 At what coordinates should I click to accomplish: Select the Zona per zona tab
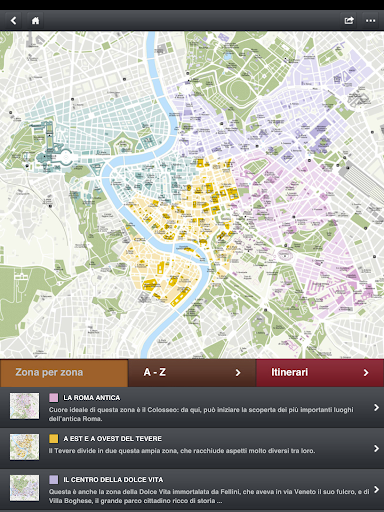coord(64,373)
